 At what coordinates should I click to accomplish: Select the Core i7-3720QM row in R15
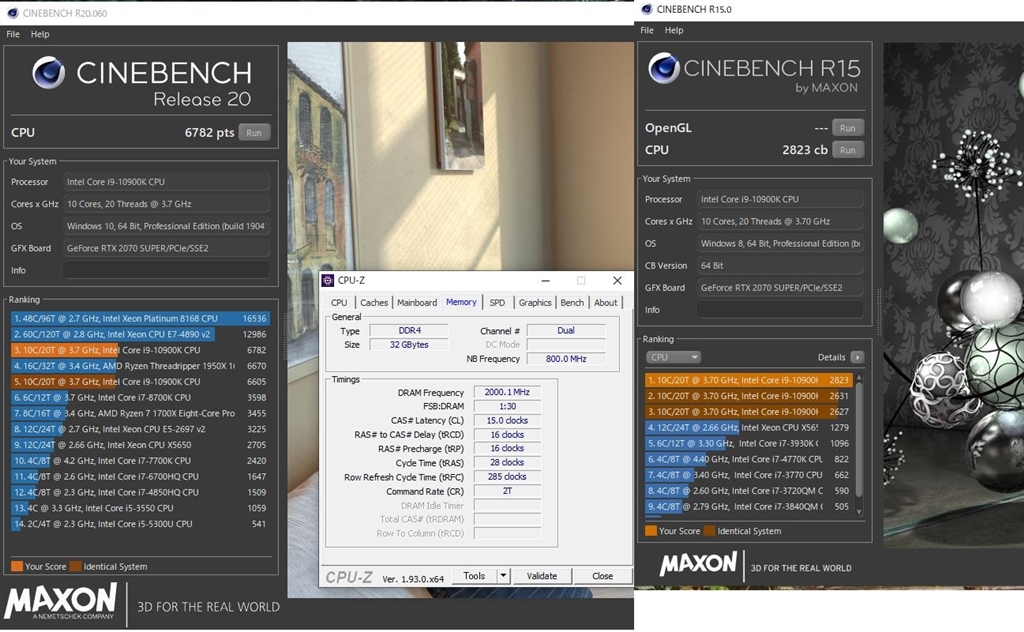pos(748,490)
